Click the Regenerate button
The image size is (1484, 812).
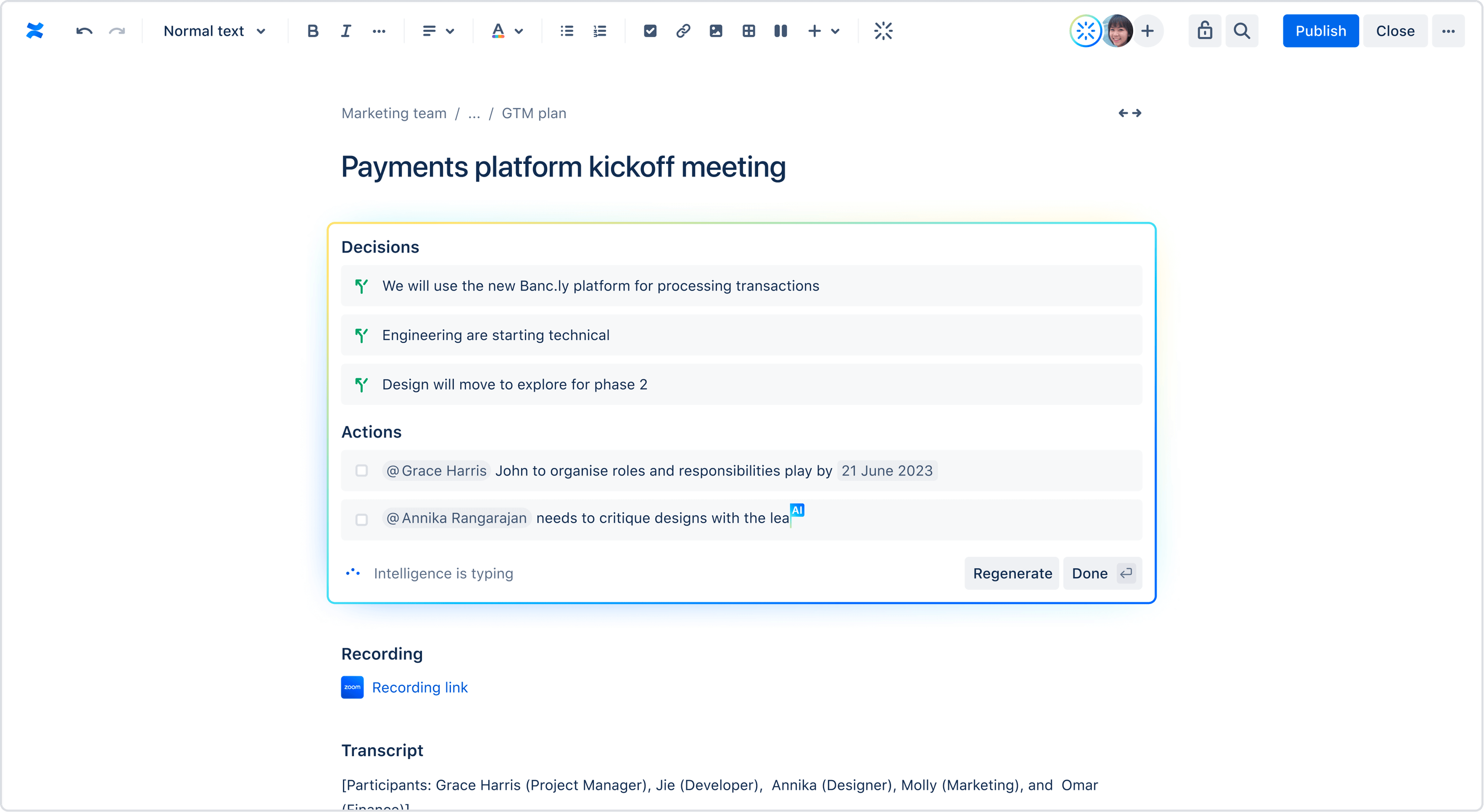click(x=1013, y=573)
